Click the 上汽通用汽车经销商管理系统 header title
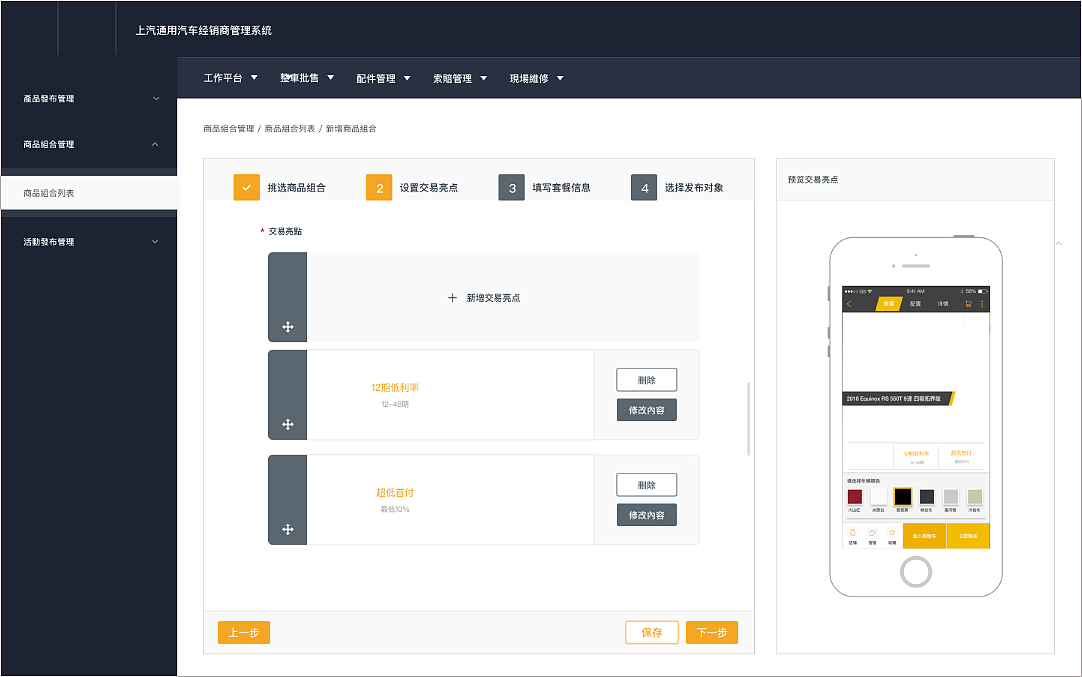The width and height of the screenshot is (1082, 677). (204, 30)
